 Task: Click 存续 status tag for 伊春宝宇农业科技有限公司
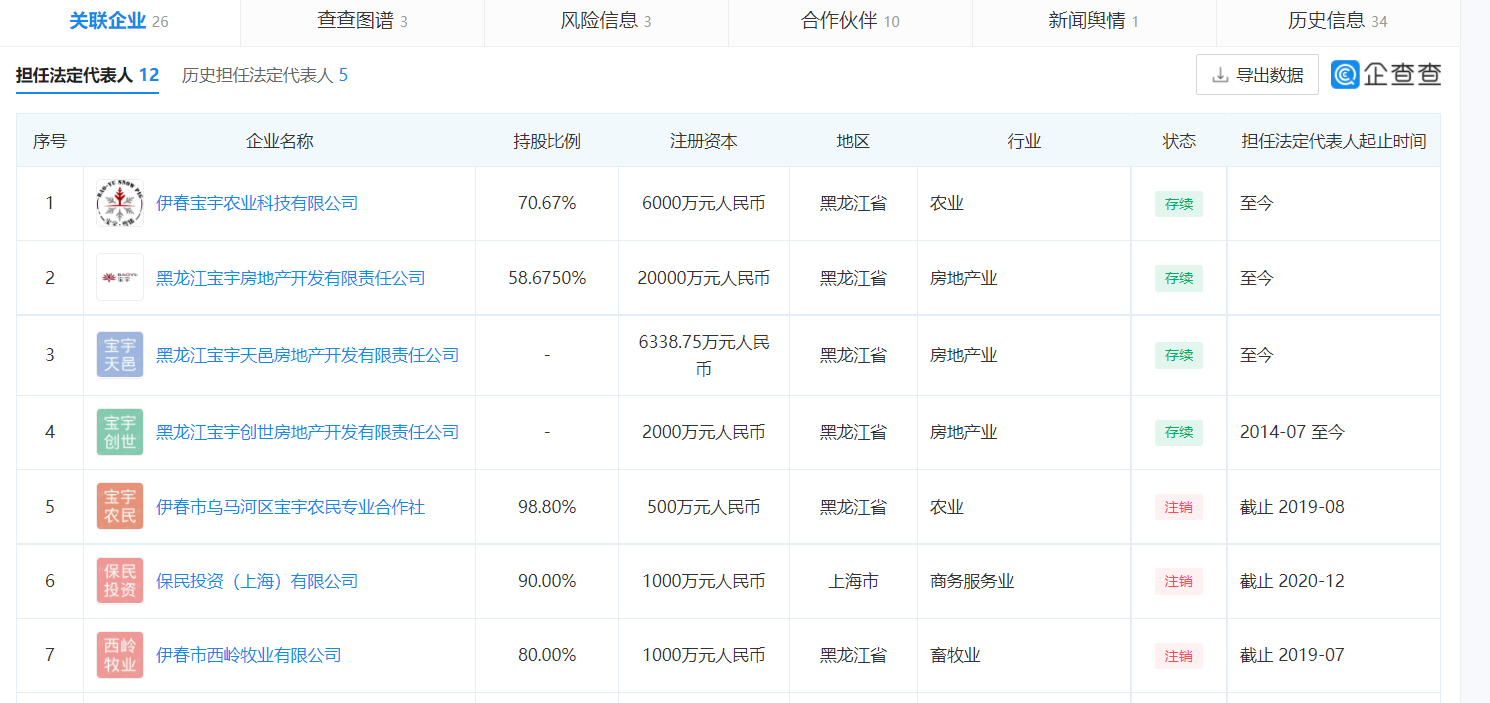1179,204
